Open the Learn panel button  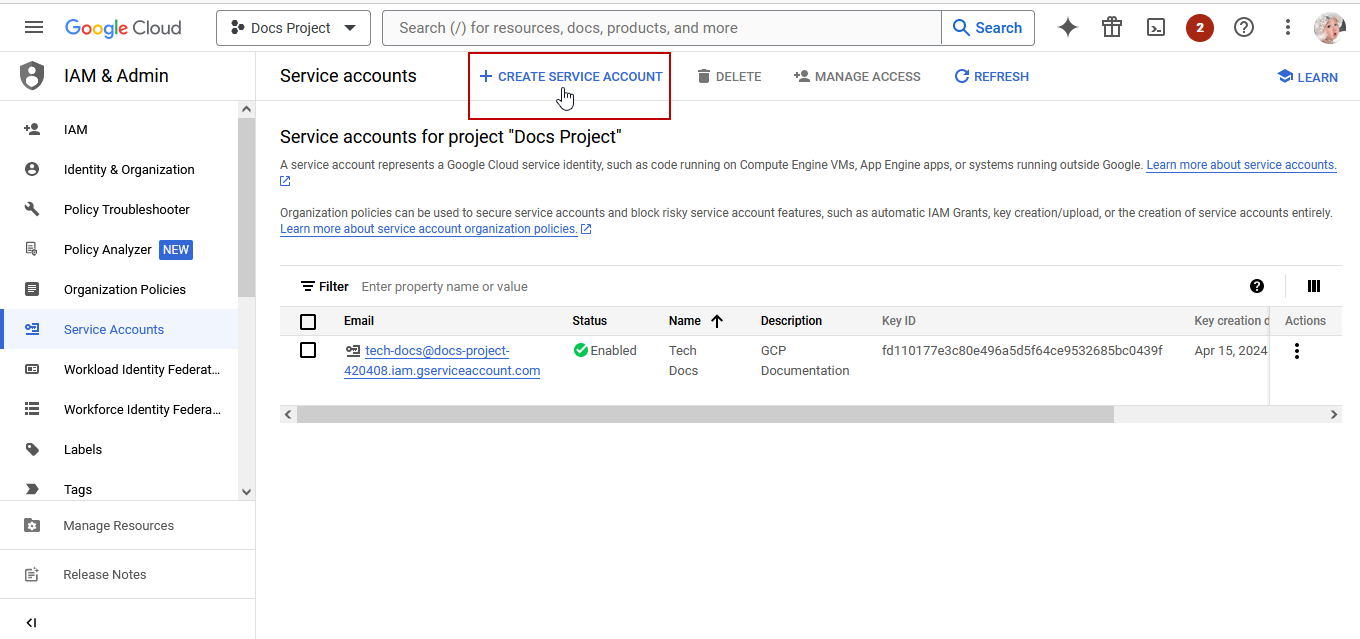click(1307, 77)
